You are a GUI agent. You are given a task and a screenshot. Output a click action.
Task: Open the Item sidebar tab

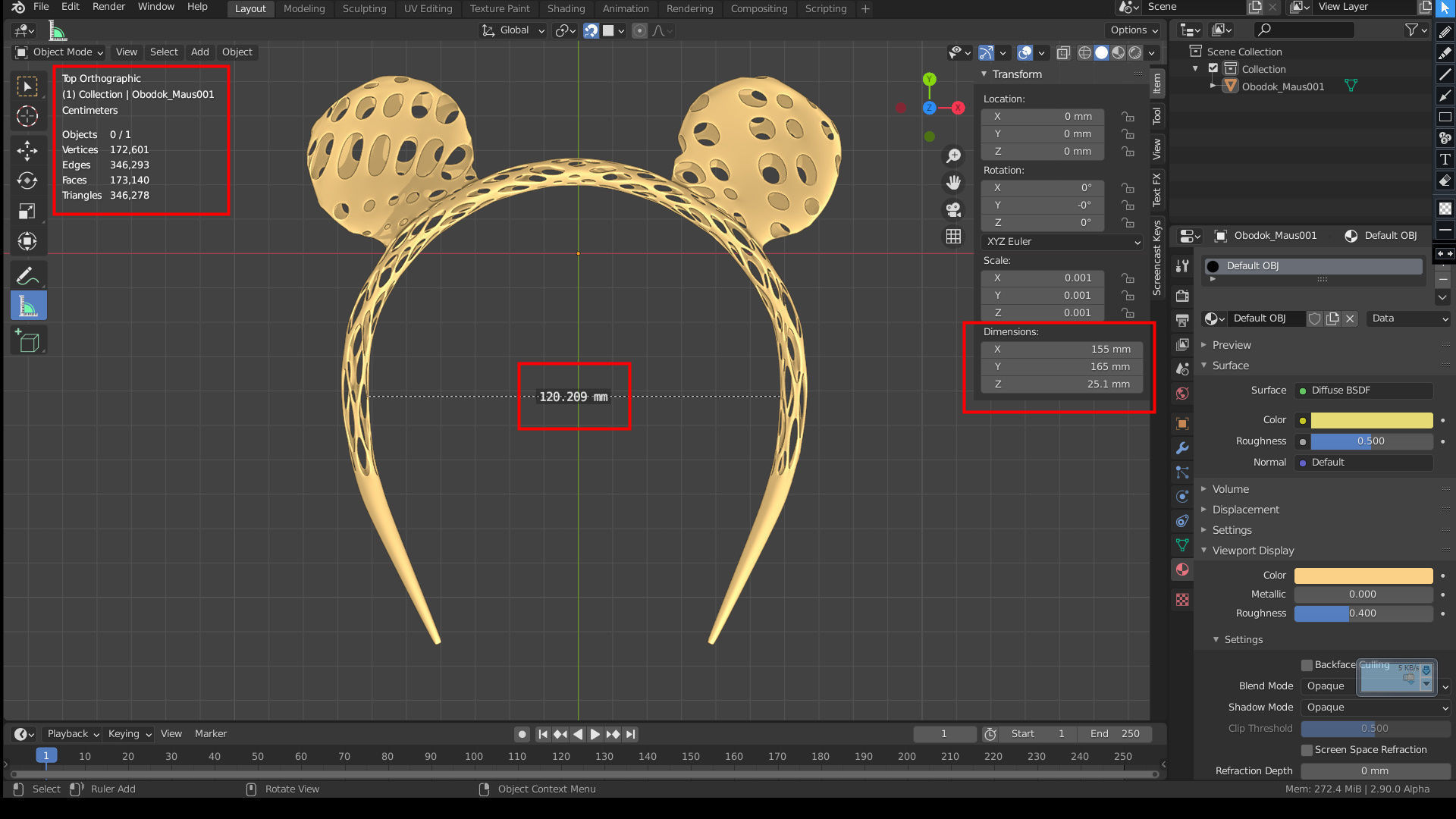click(x=1156, y=83)
